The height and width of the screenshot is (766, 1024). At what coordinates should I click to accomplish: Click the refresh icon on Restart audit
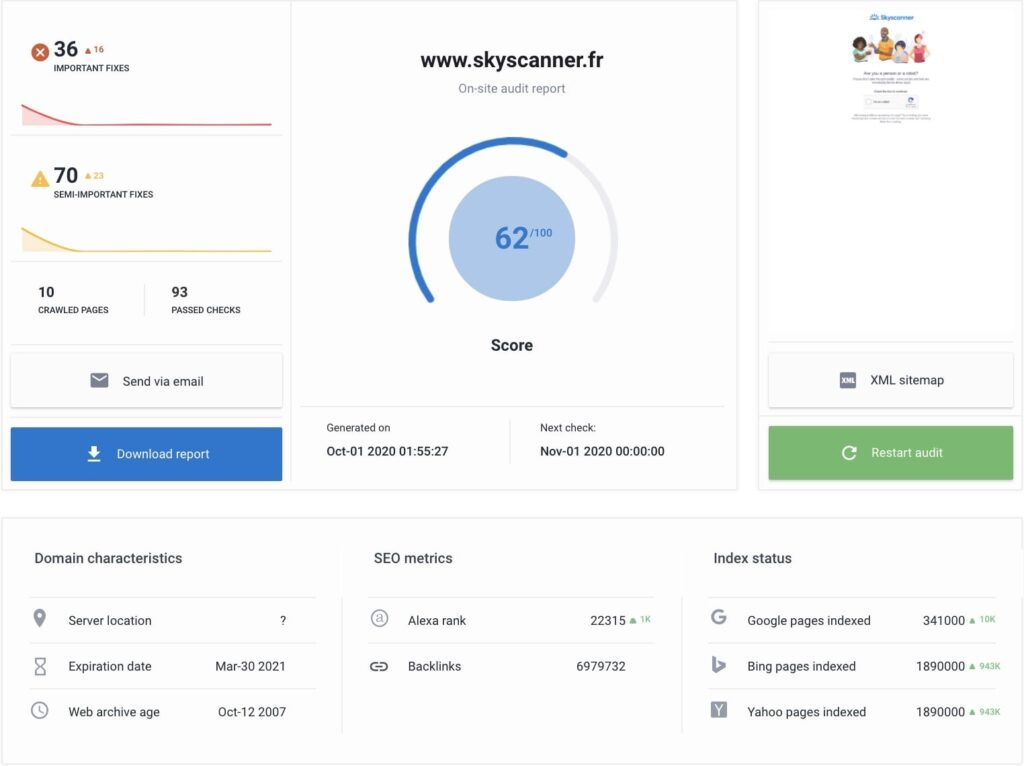coord(849,453)
